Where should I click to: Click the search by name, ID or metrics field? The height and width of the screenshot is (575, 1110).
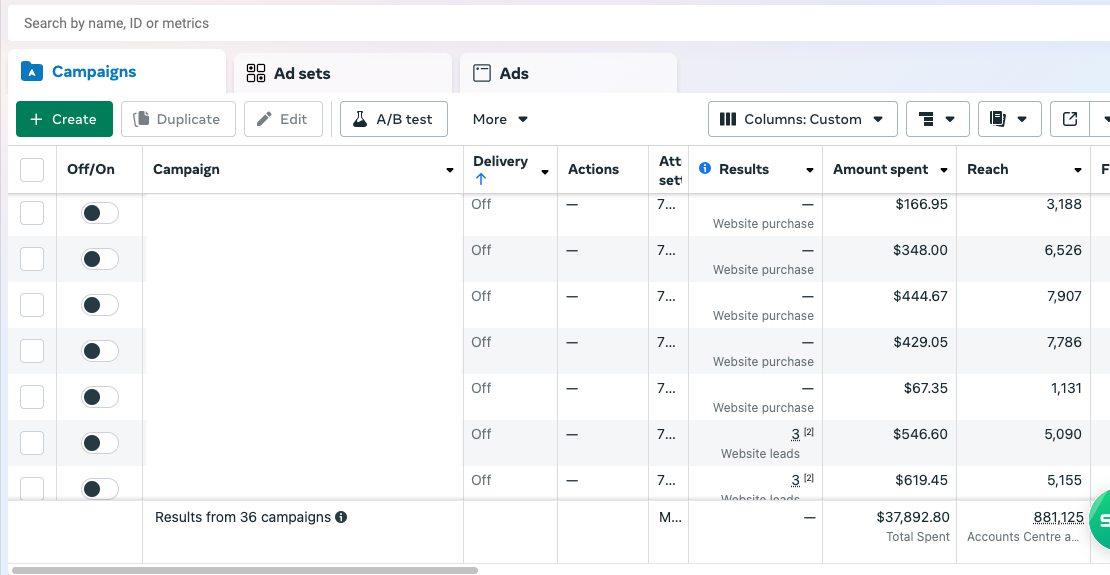(x=500, y=23)
